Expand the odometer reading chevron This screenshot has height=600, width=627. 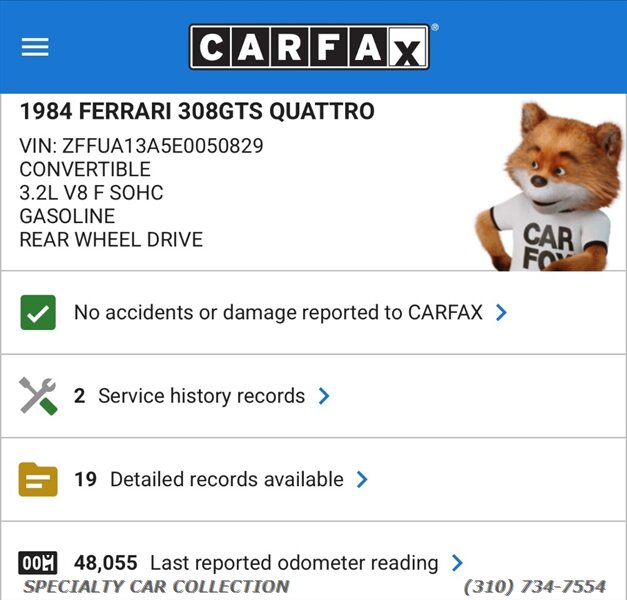coord(457,563)
